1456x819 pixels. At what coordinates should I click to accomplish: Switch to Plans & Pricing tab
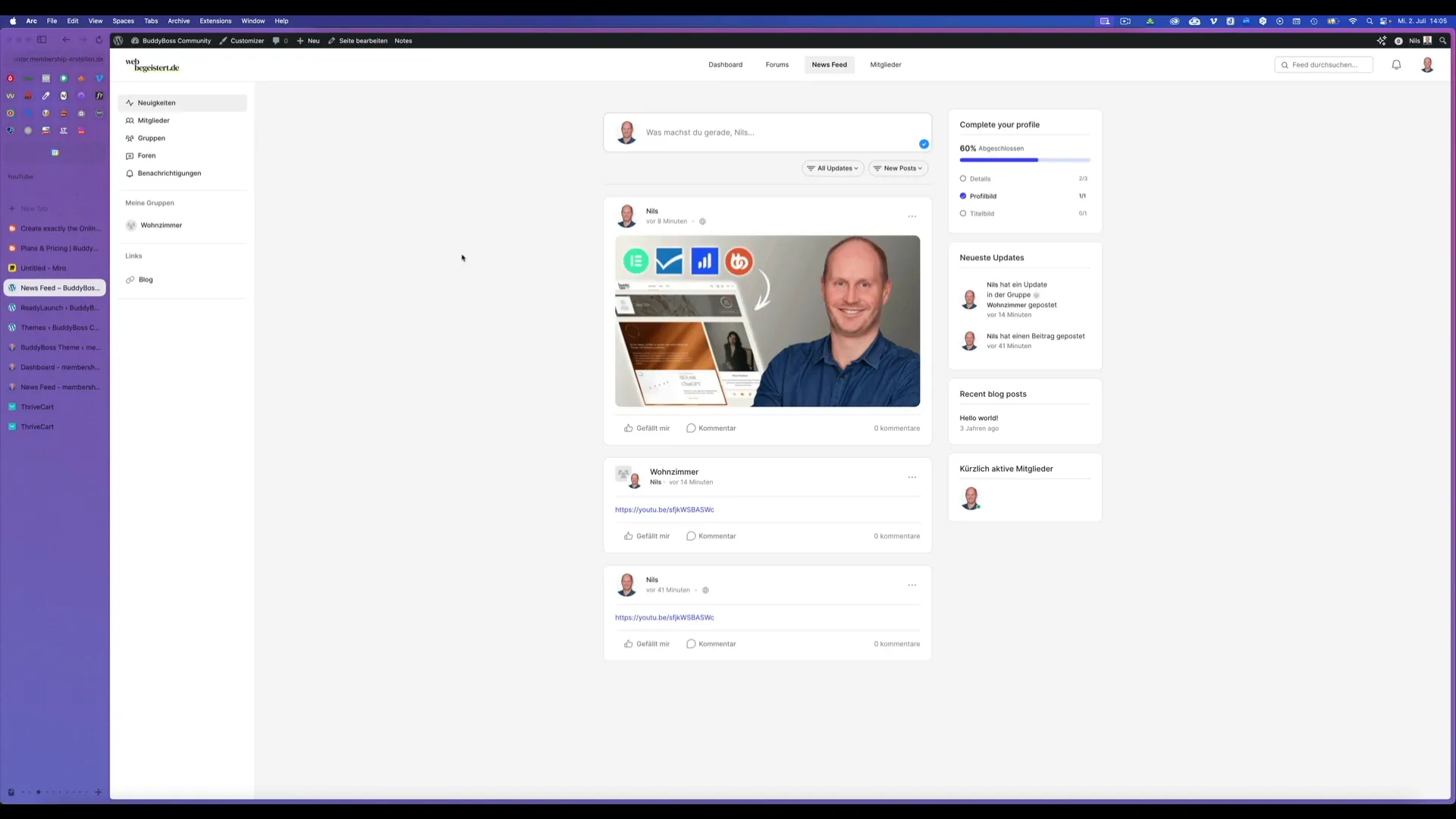55,249
